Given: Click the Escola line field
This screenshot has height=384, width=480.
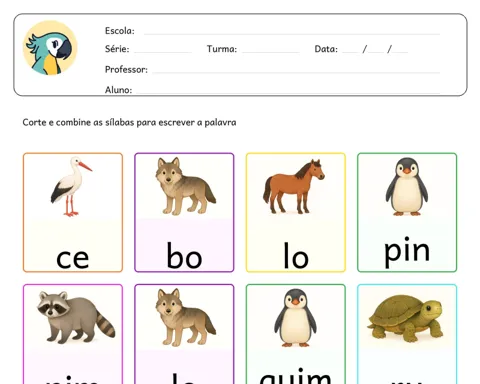Looking at the screenshot, I should coord(292,34).
